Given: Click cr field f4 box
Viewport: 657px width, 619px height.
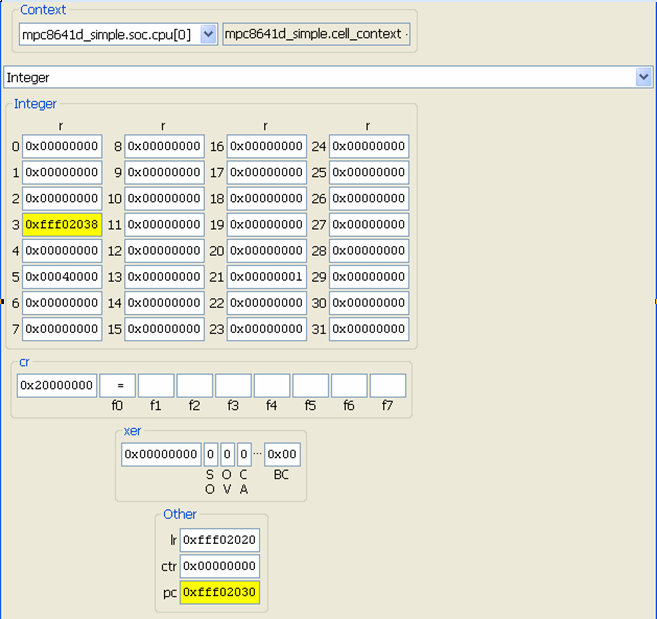Looking at the screenshot, I should click(272, 386).
